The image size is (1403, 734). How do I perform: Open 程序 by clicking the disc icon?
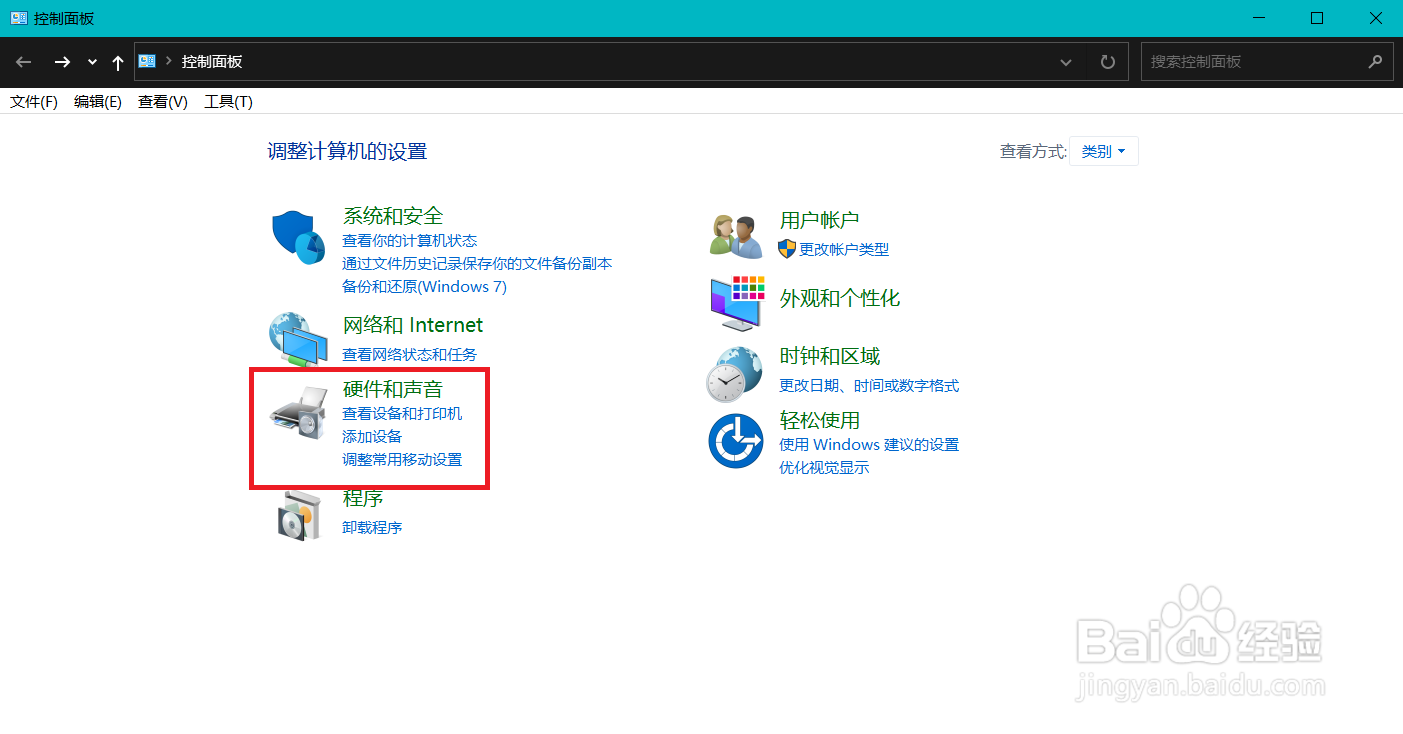click(x=300, y=513)
